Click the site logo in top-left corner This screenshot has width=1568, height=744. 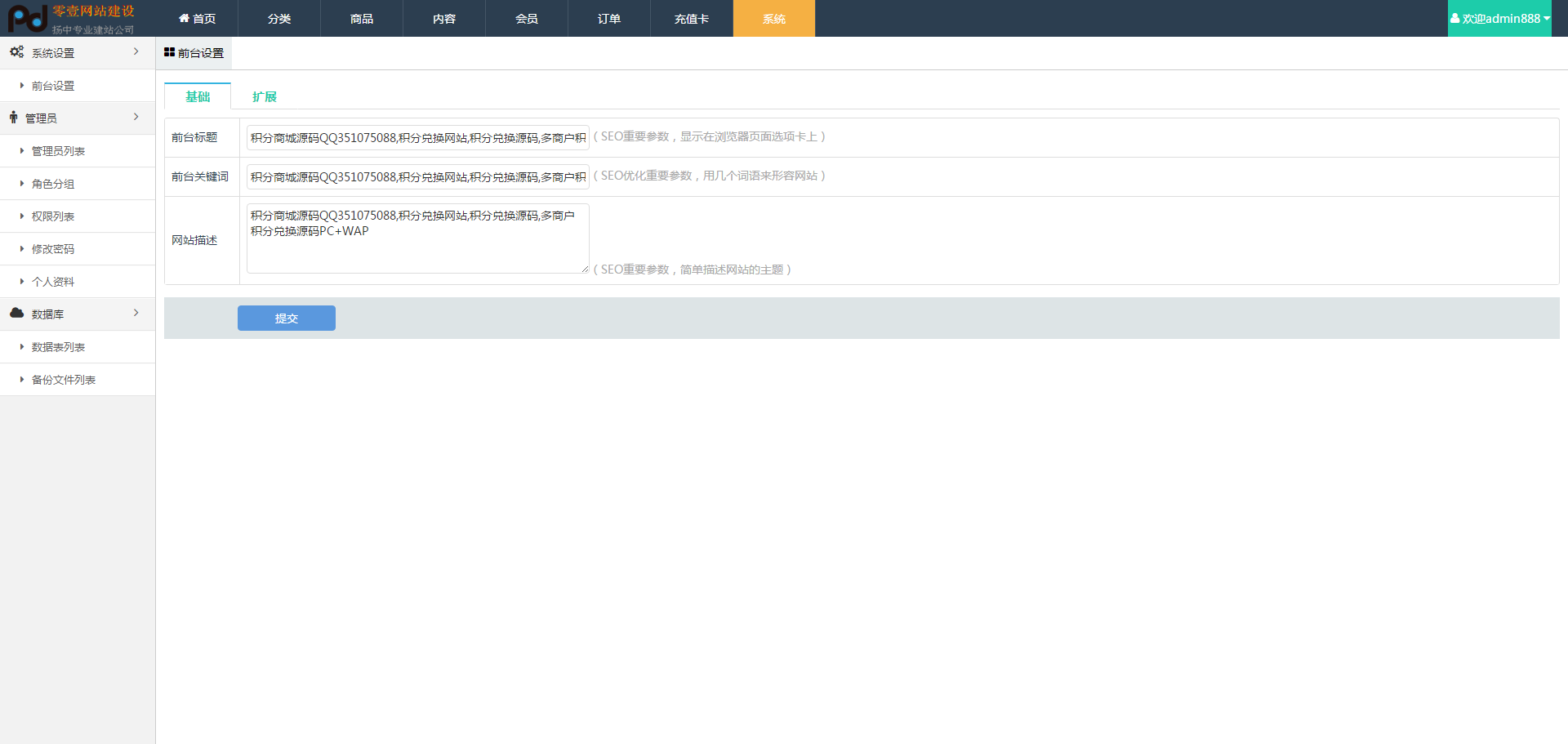pyautogui.click(x=71, y=18)
